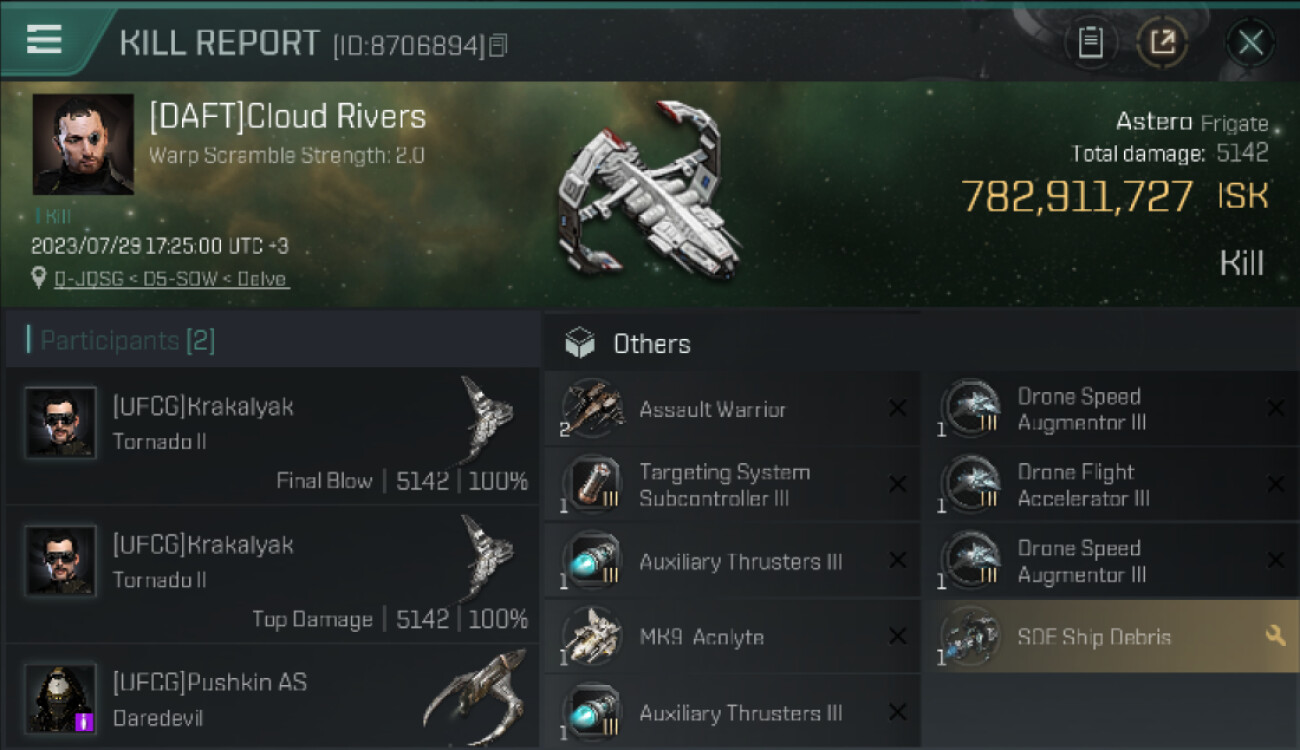Click Pushkin AS pilot portrait
Viewport: 1300px width, 750px height.
(x=61, y=697)
